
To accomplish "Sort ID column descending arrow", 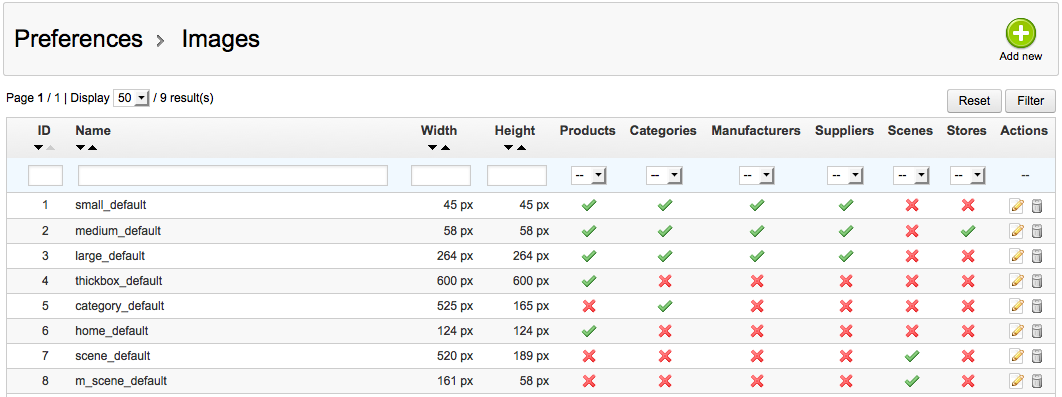I will click(39, 148).
